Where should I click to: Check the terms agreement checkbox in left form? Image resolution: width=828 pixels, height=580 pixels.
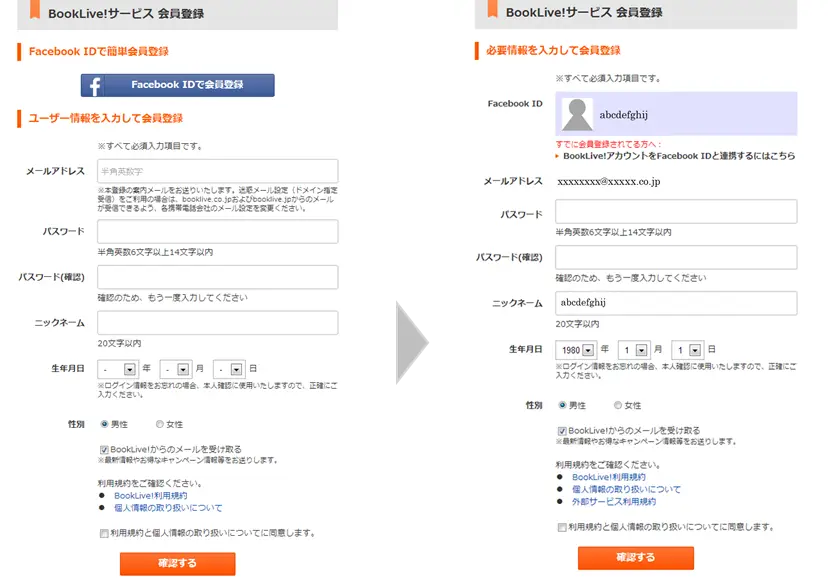pyautogui.click(x=104, y=533)
